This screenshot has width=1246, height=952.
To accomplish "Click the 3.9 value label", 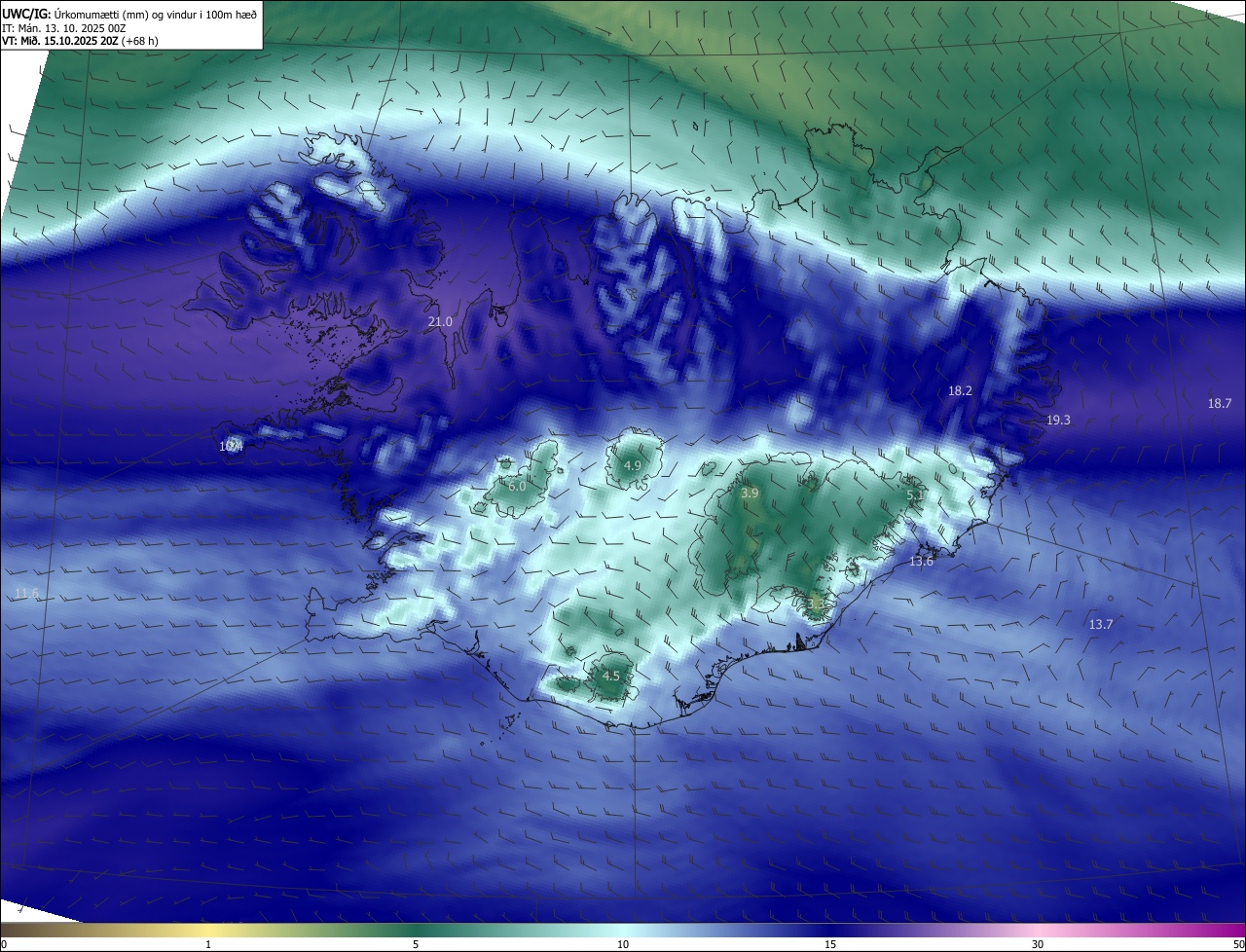I will point(750,494).
